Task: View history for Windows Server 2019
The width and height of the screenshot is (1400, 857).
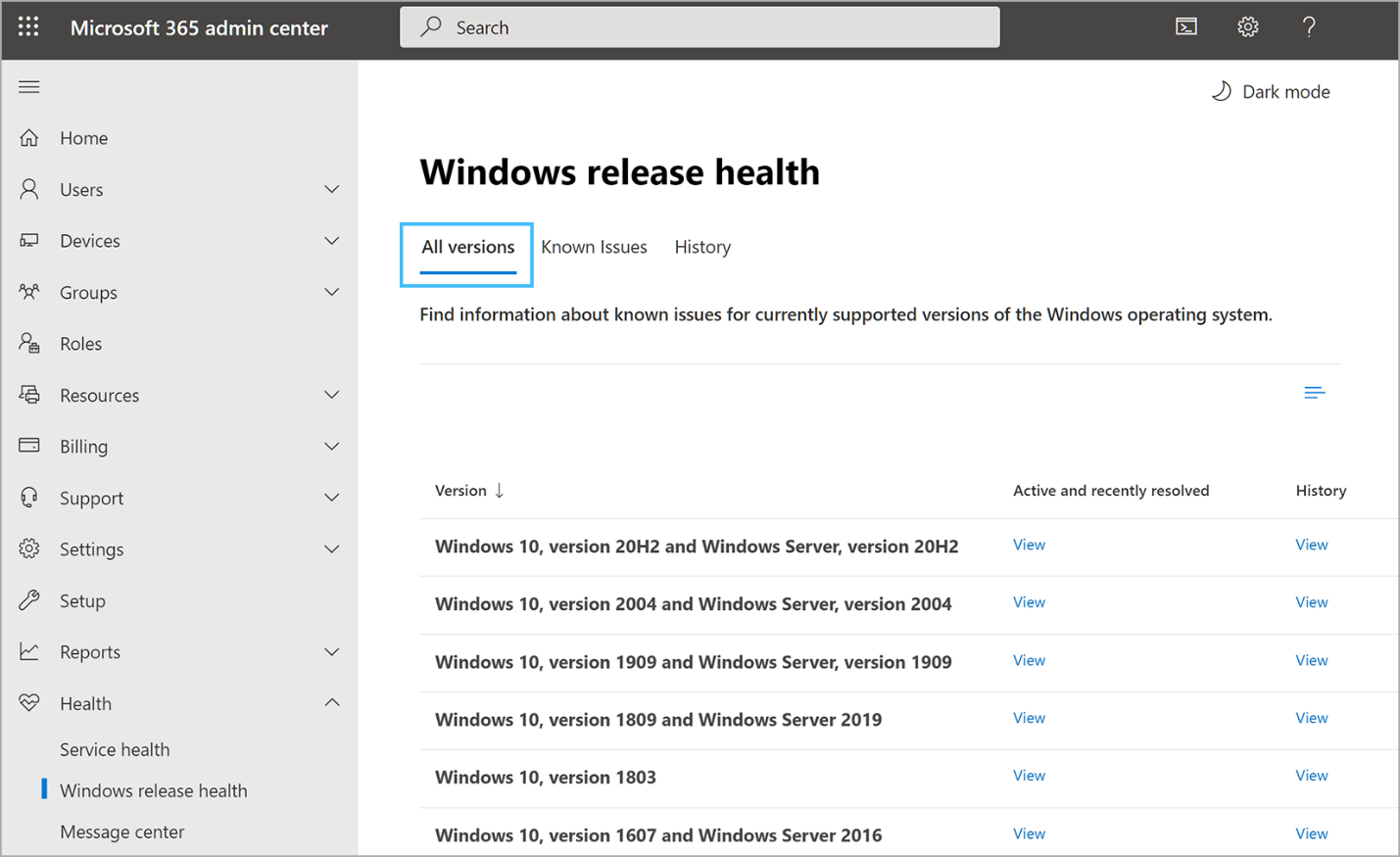Action: point(1311,717)
